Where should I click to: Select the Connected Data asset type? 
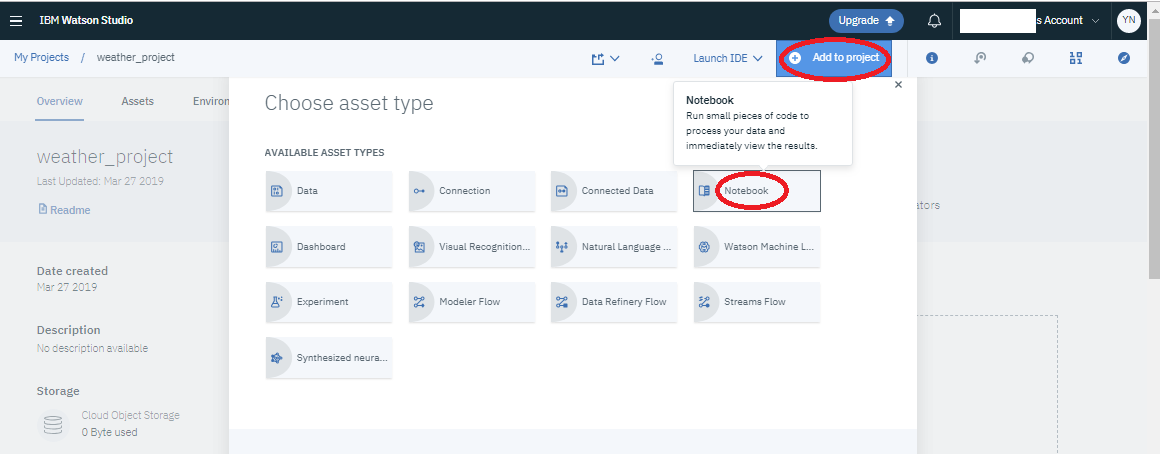pyautogui.click(x=614, y=191)
